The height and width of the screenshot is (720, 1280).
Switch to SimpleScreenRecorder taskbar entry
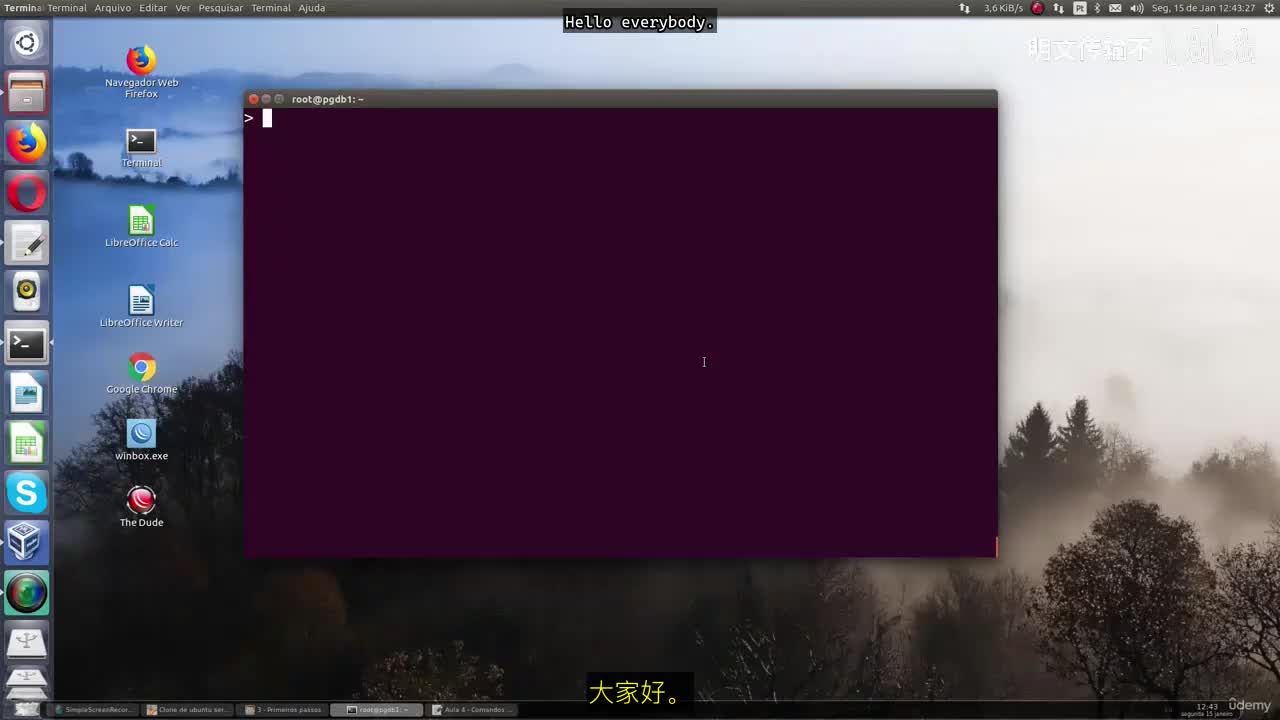click(93, 710)
